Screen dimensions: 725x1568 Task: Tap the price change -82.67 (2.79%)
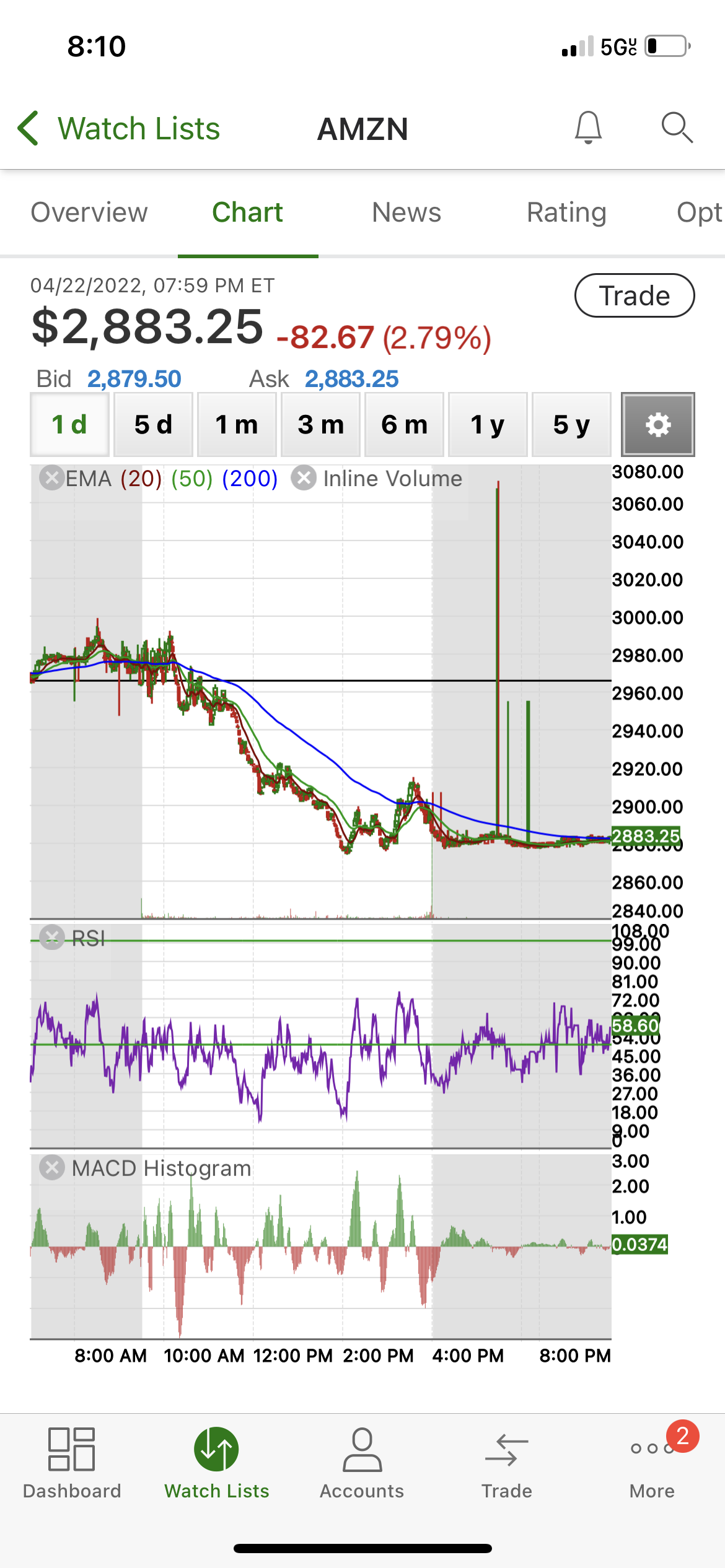click(384, 338)
